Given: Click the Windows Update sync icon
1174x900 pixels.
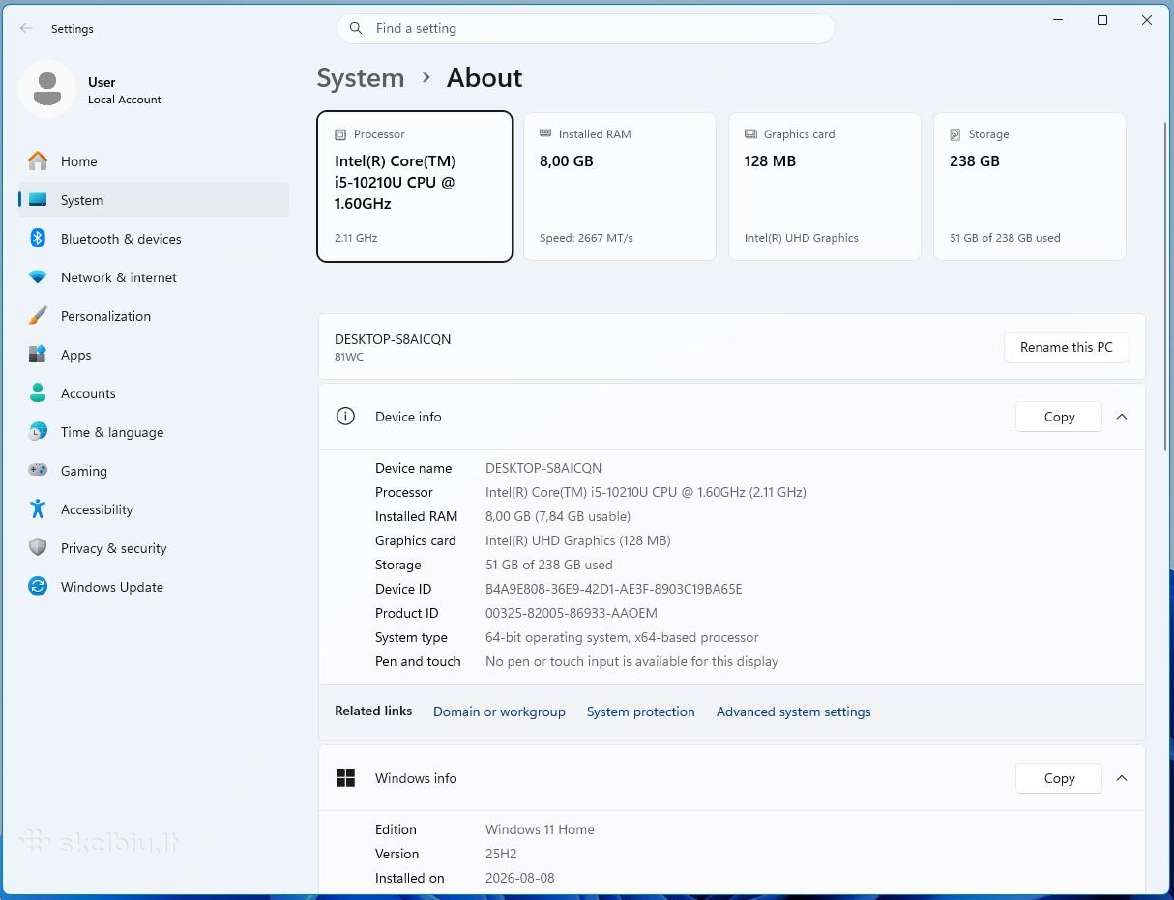Looking at the screenshot, I should (x=37, y=586).
